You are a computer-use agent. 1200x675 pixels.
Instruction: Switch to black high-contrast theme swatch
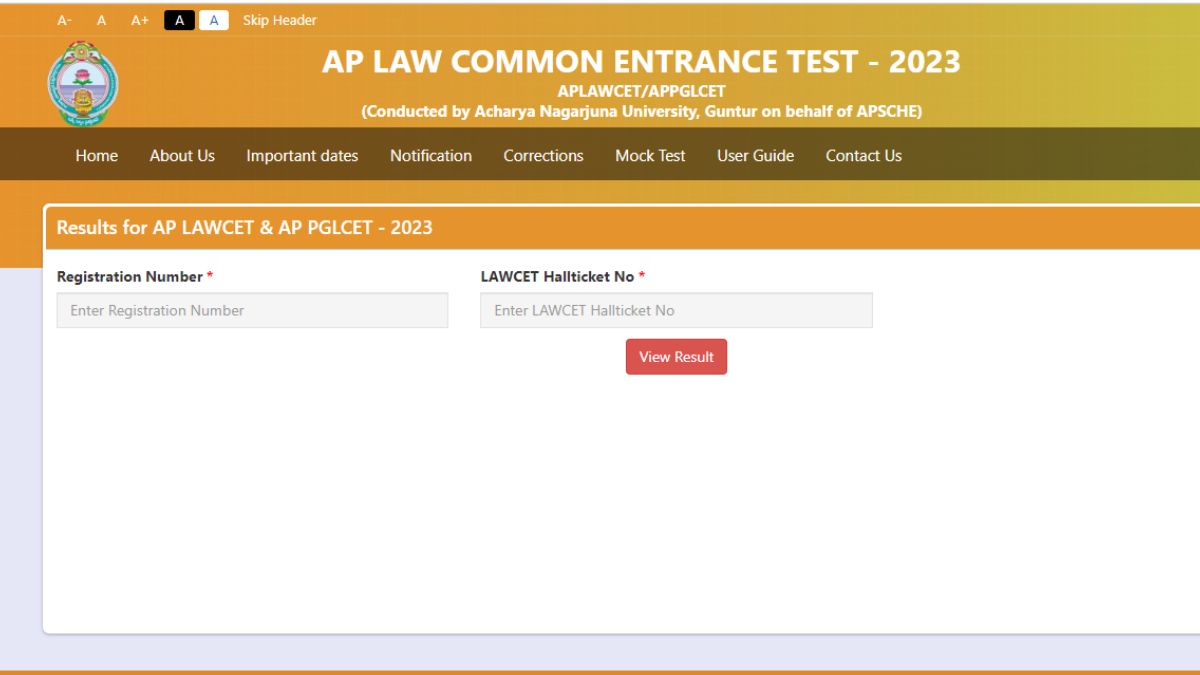[x=179, y=20]
